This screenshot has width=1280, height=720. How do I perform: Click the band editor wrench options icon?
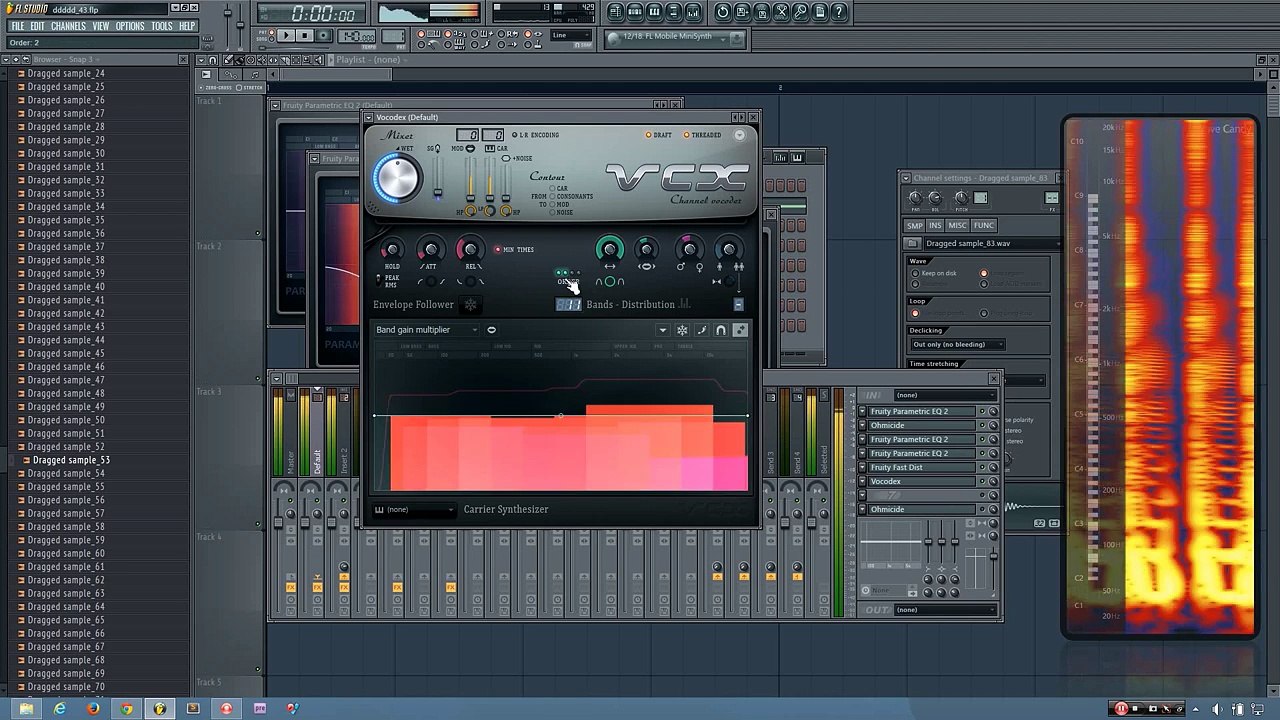click(740, 330)
